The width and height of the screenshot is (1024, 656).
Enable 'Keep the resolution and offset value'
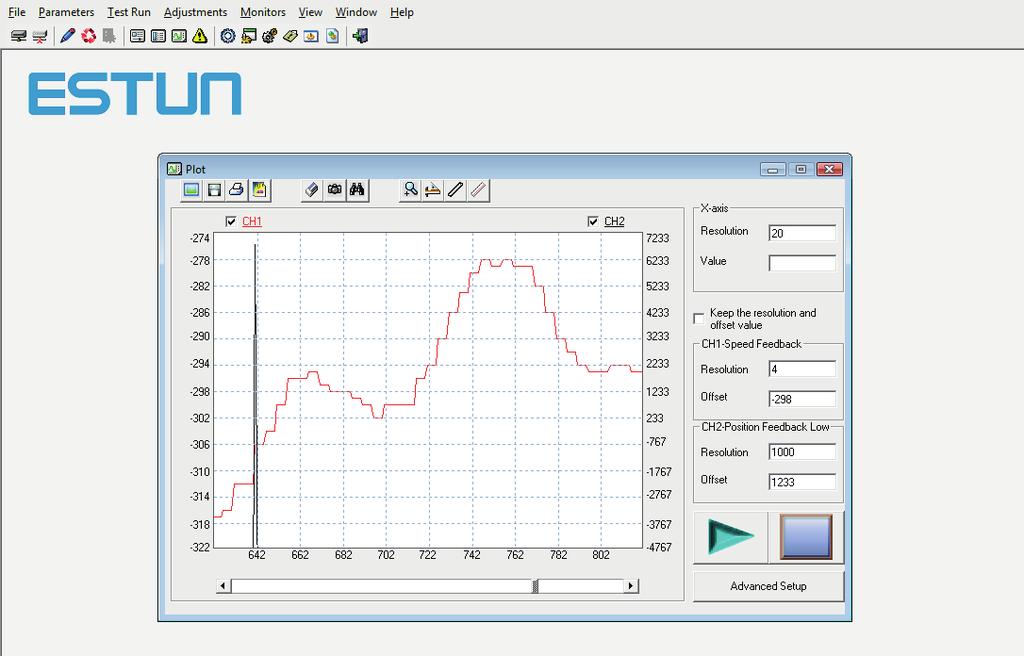tap(699, 318)
